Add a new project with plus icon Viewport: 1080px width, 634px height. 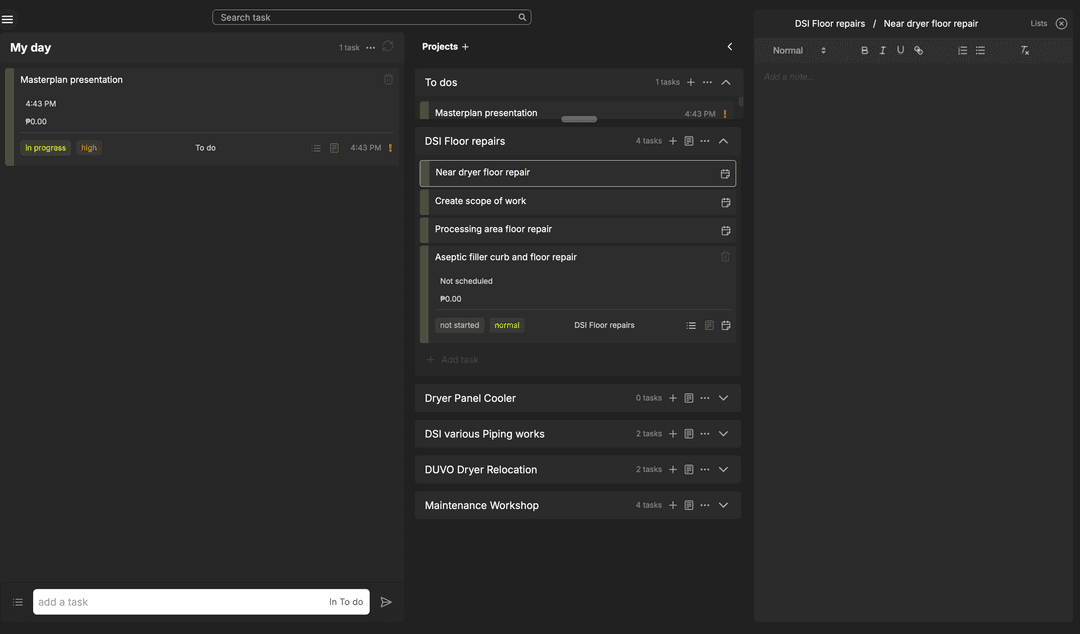[x=465, y=47]
